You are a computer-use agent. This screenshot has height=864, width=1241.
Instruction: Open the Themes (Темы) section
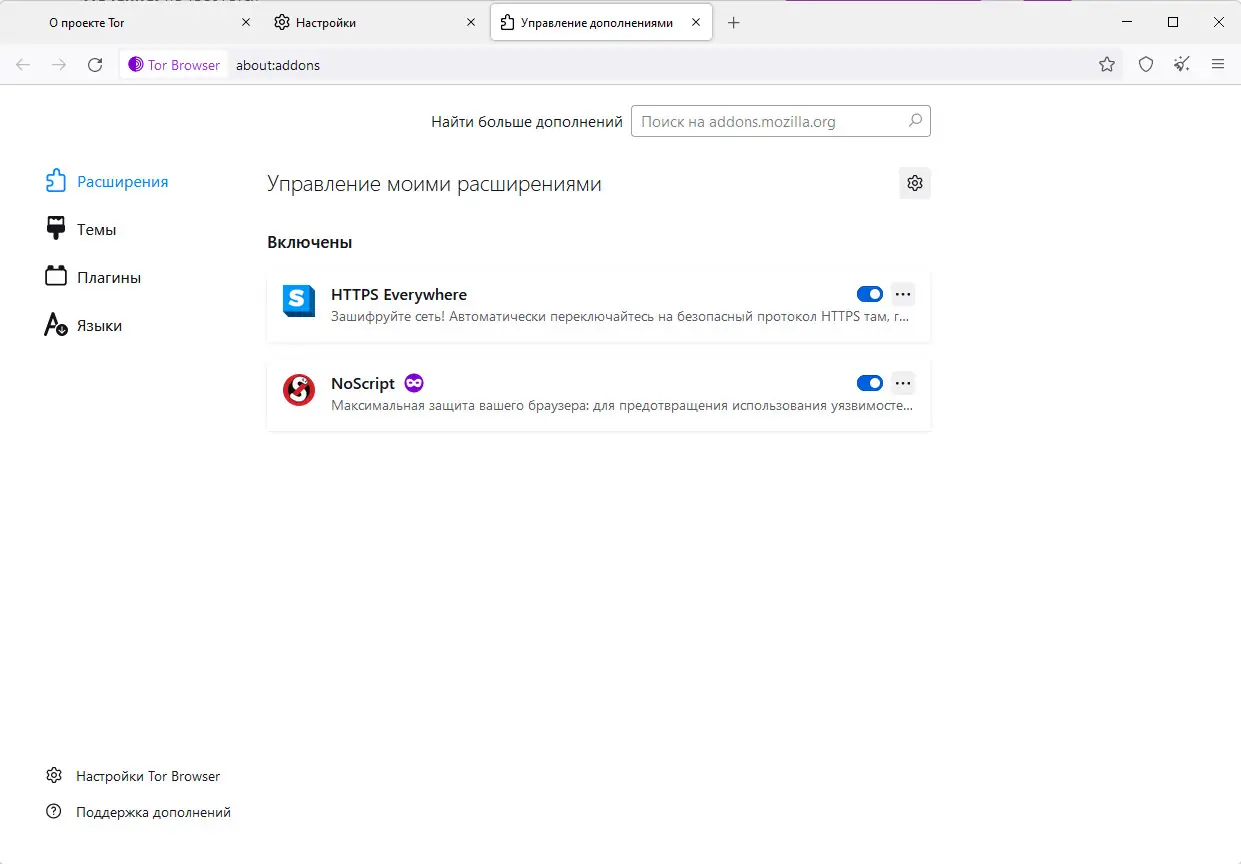[x=81, y=229]
